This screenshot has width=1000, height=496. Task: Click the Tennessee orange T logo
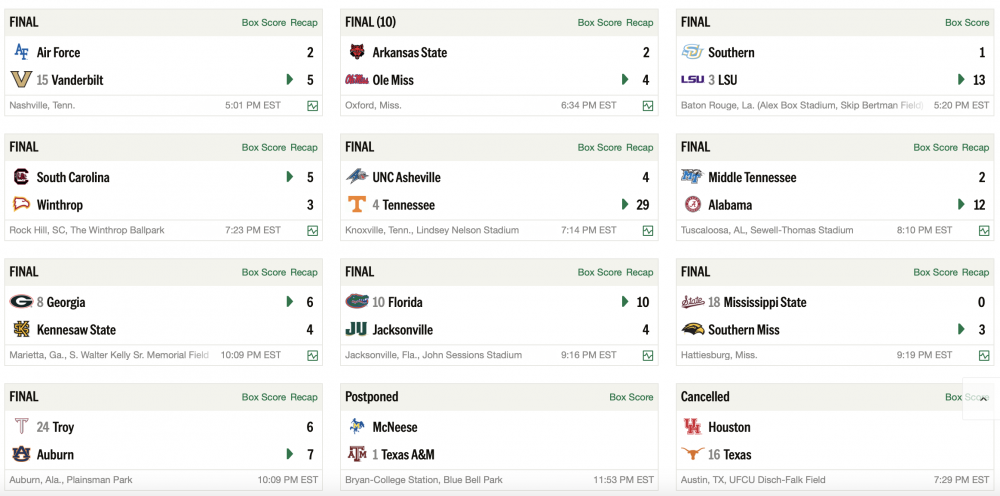(x=357, y=205)
